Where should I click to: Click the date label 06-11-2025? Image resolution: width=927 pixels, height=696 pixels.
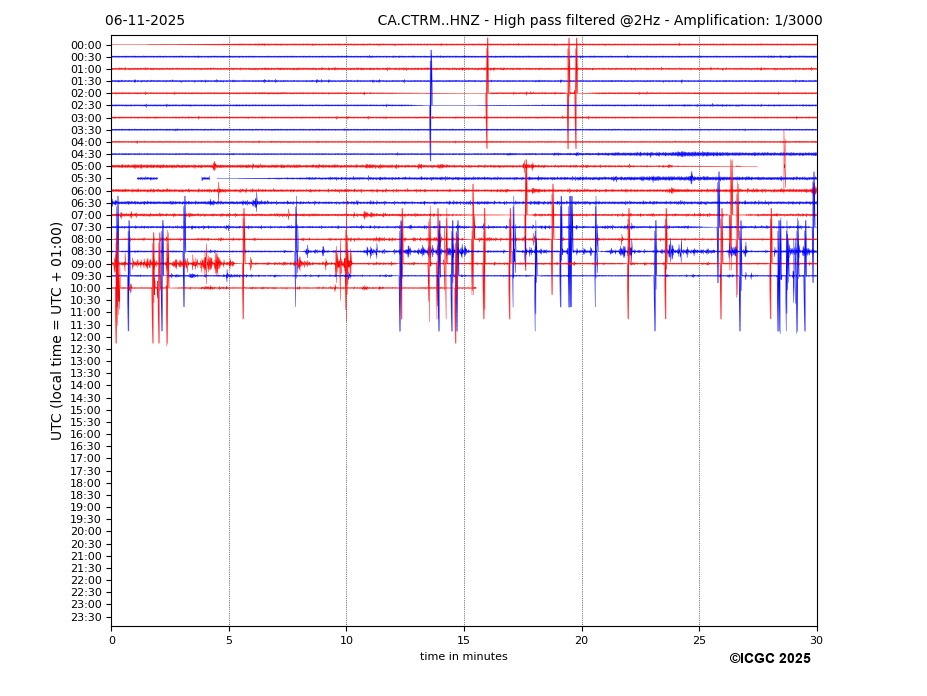point(145,21)
